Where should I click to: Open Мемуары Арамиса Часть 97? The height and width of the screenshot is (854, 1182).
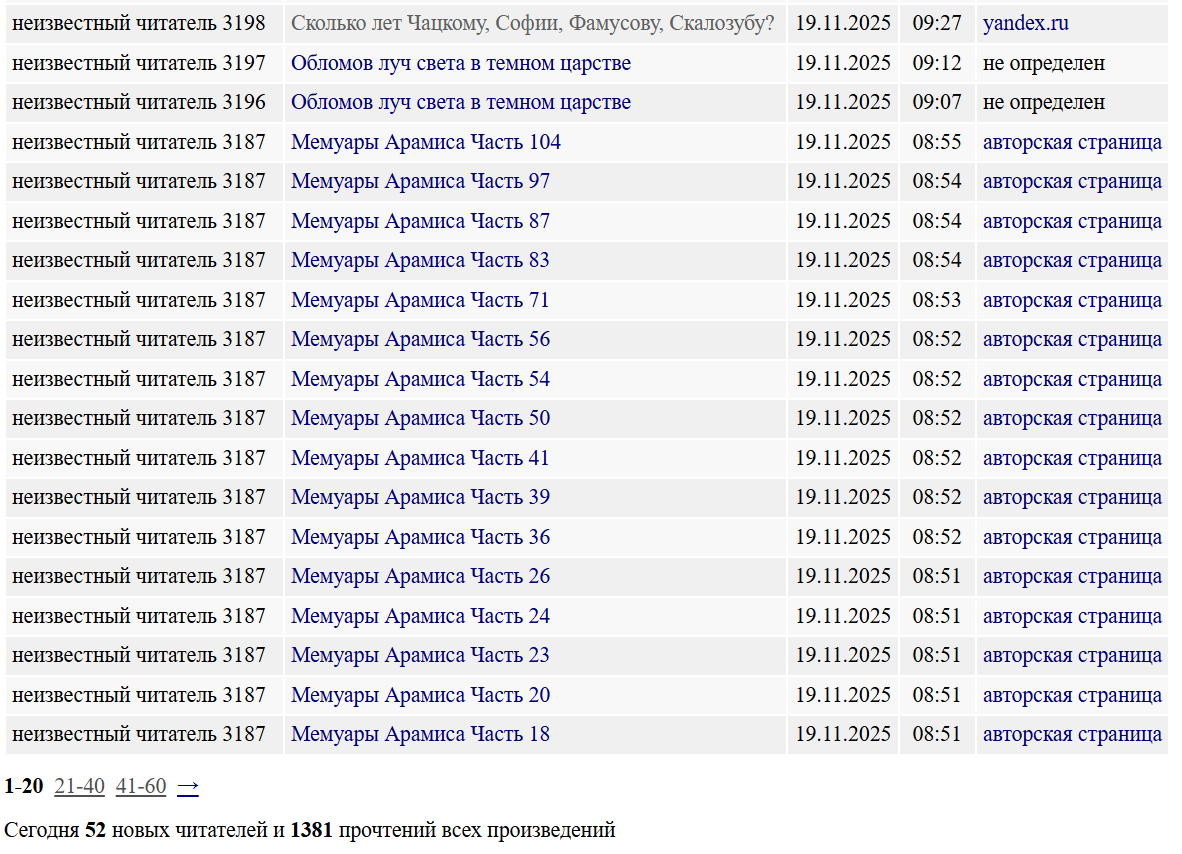pos(420,182)
